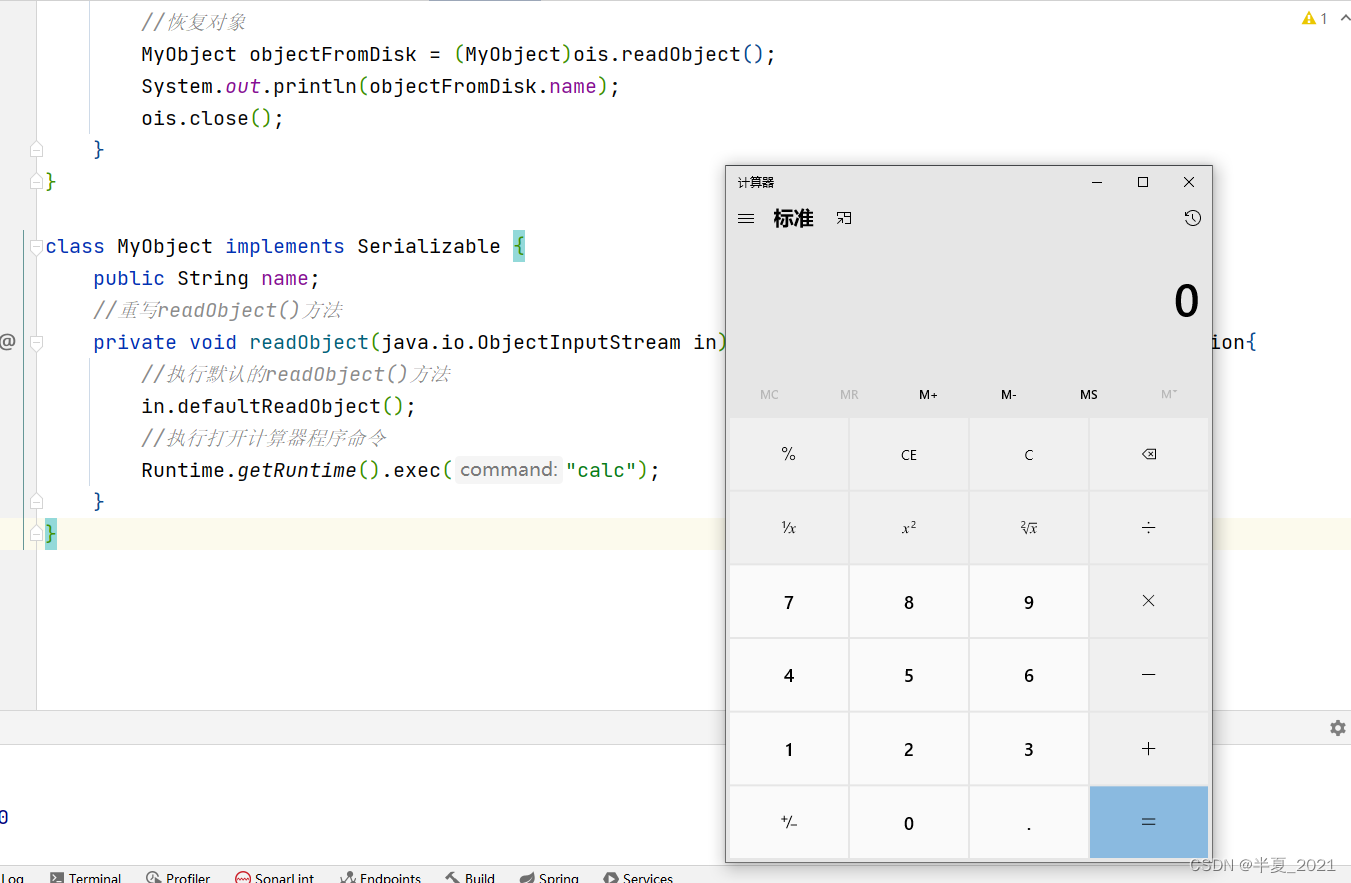Open the run panel settings gear
Image resolution: width=1351 pixels, height=883 pixels.
pos(1337,728)
